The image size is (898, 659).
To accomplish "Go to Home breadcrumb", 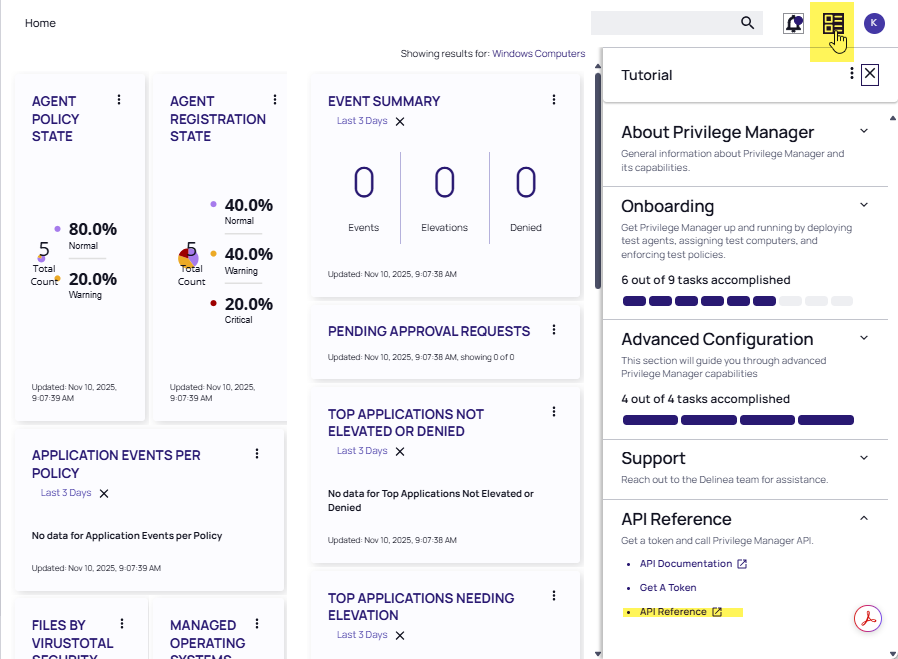I will coord(40,23).
